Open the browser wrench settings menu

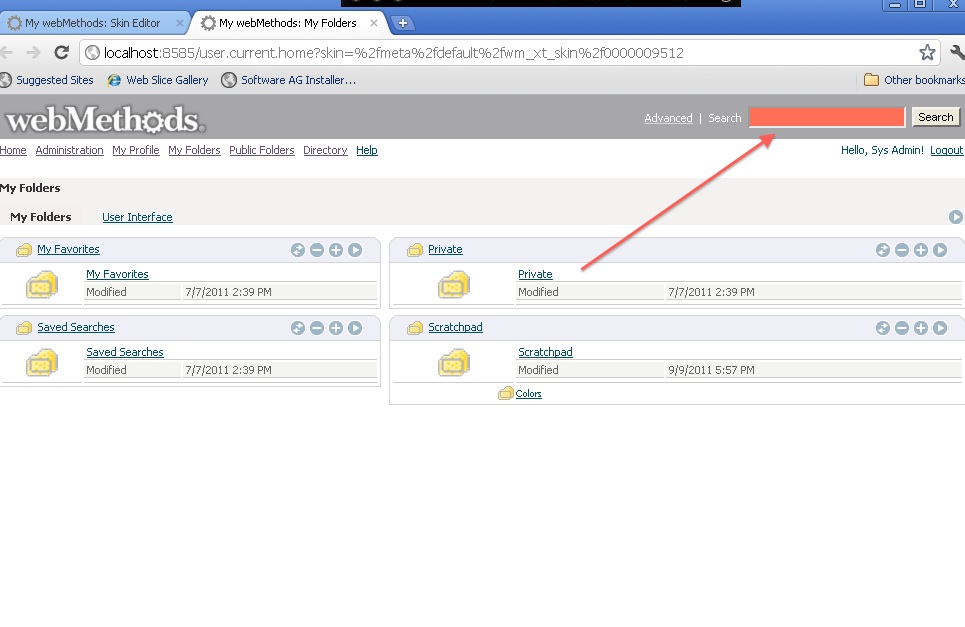(957, 53)
